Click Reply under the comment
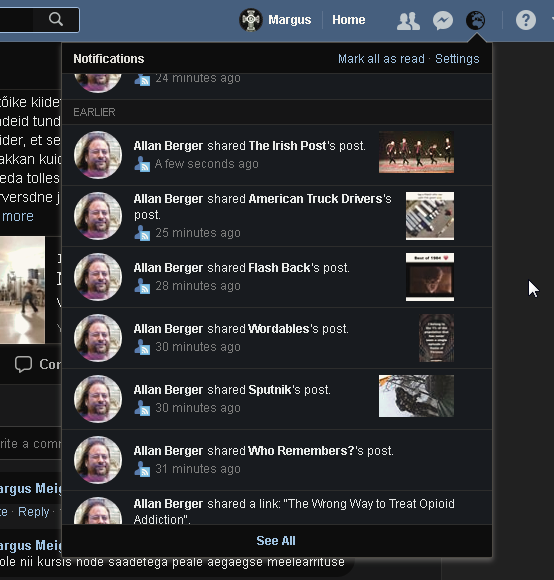554x580 pixels. pos(34,512)
